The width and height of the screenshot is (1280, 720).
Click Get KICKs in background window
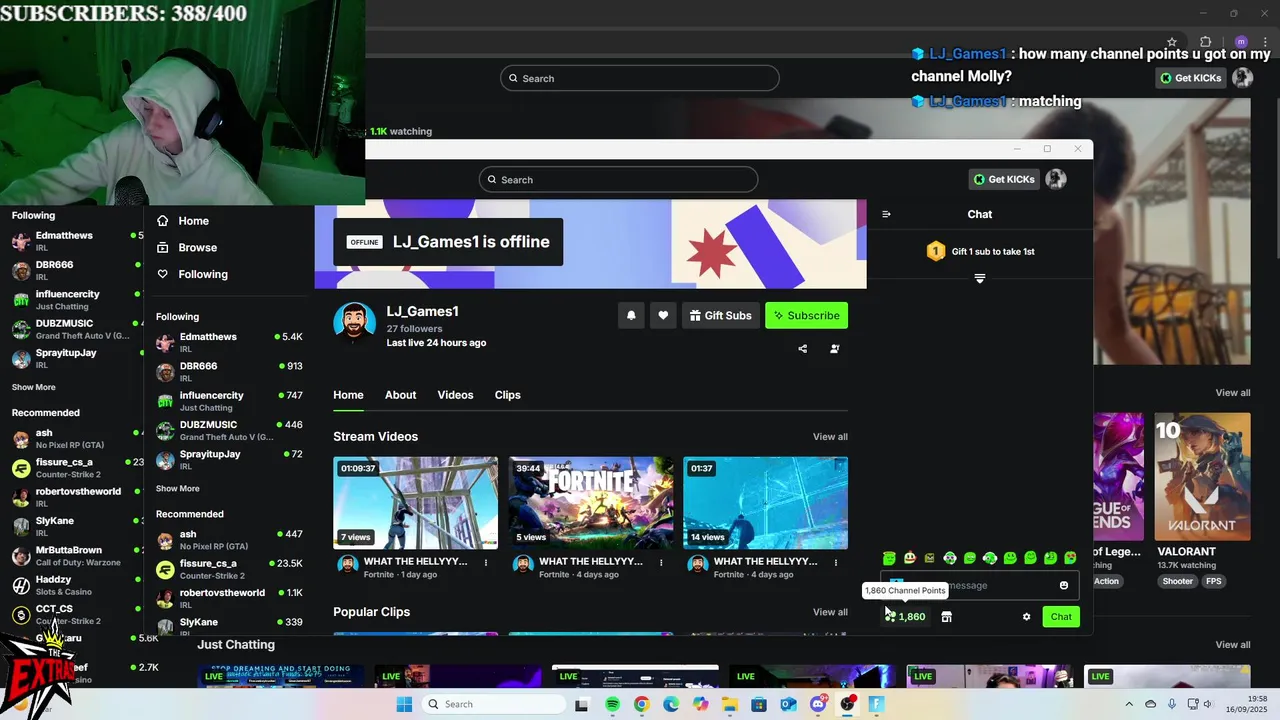[x=1191, y=78]
